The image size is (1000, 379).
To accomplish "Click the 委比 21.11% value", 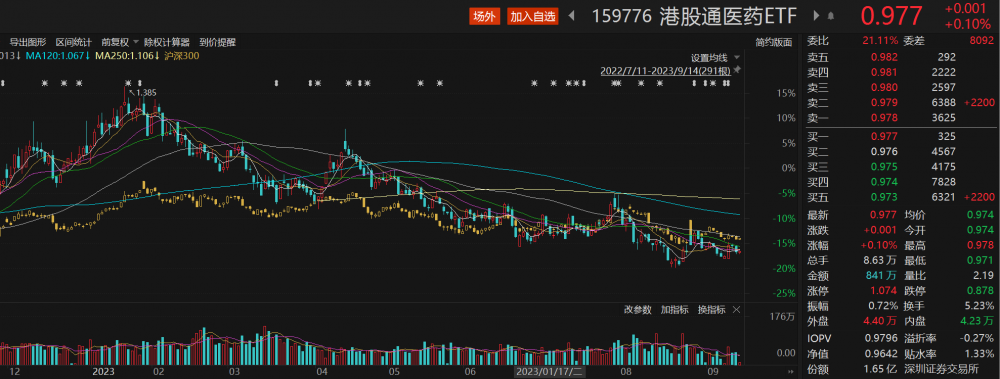I will (880, 41).
